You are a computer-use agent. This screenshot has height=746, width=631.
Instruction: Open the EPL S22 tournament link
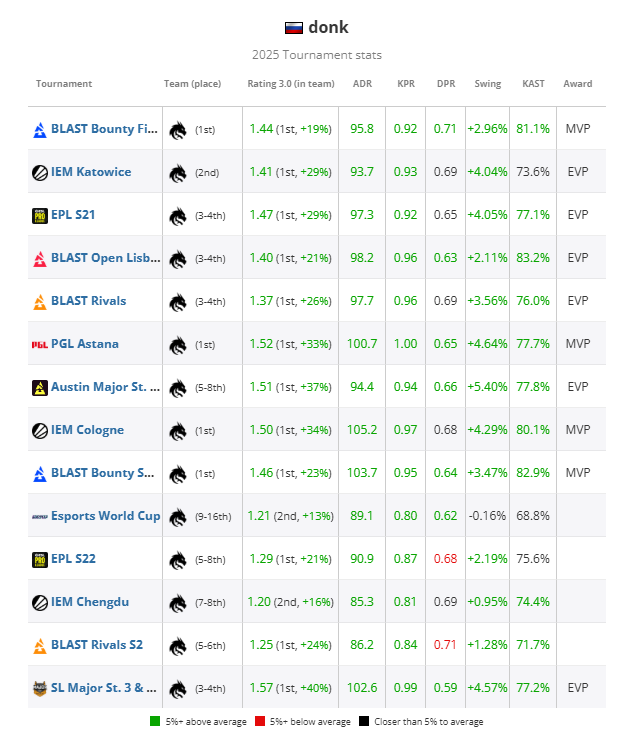73,559
